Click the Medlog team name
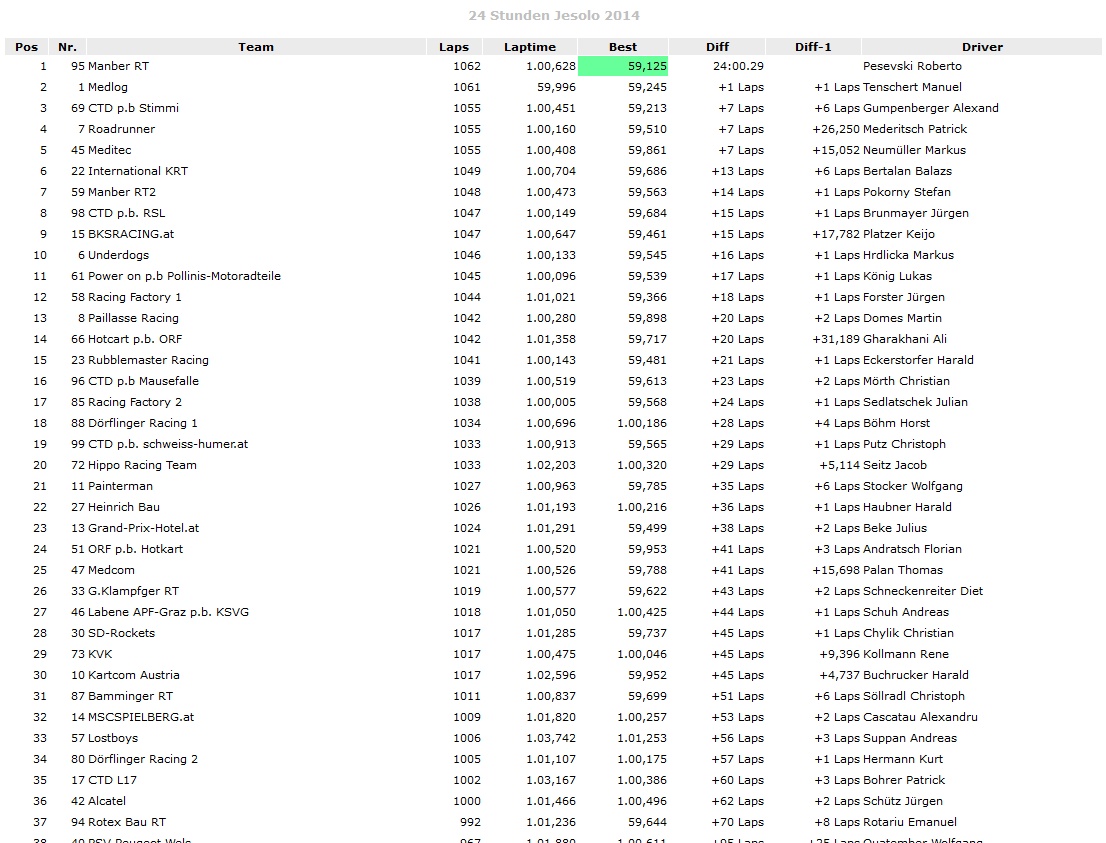The height and width of the screenshot is (843, 1106). point(109,87)
